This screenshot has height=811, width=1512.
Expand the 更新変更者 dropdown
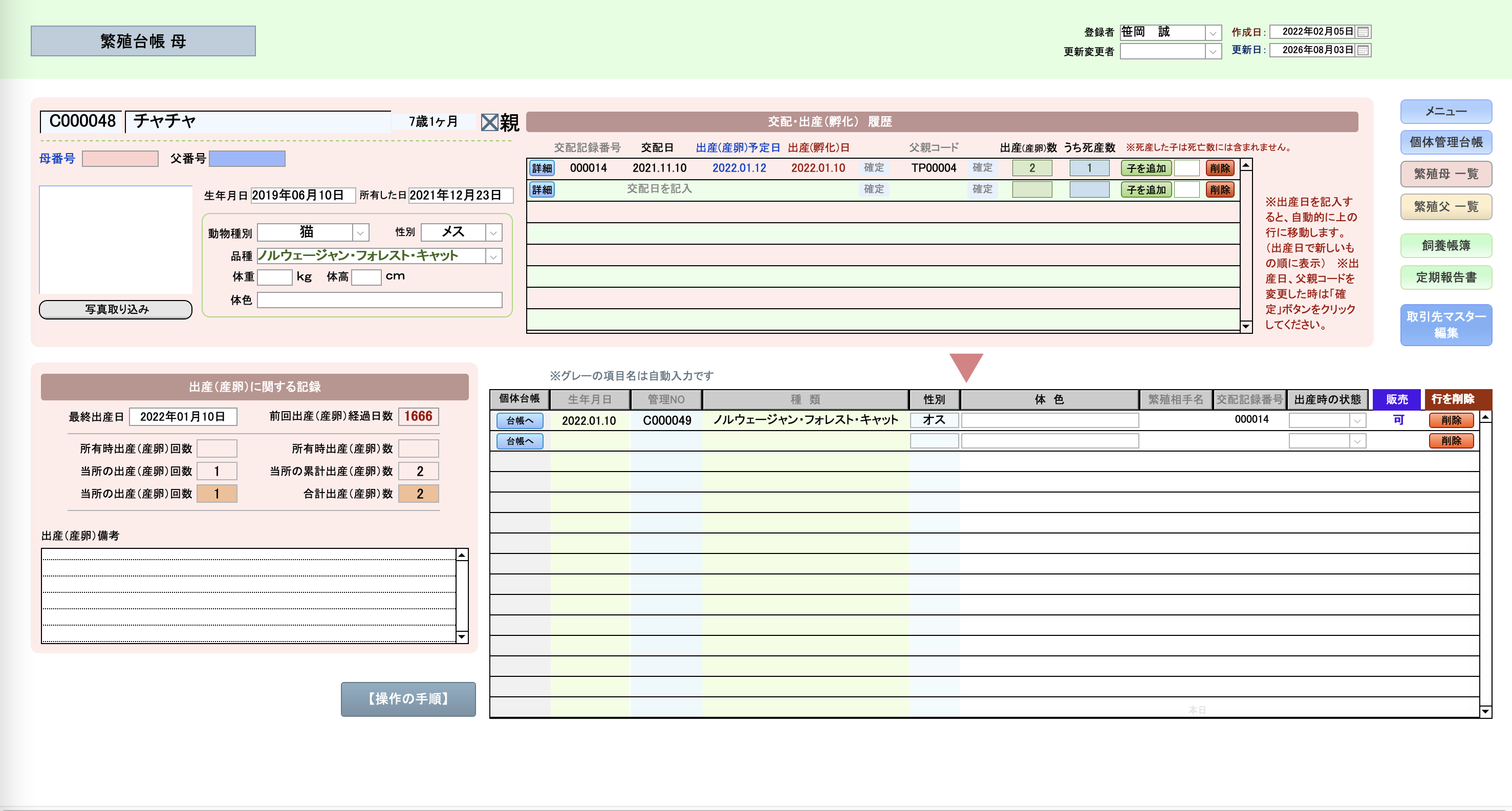1213,52
